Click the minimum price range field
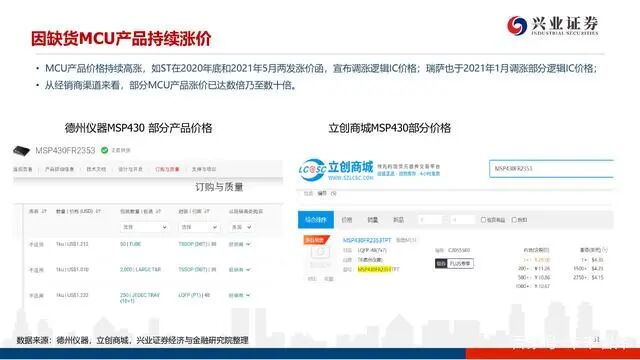This screenshot has height=360, width=640. point(431,220)
